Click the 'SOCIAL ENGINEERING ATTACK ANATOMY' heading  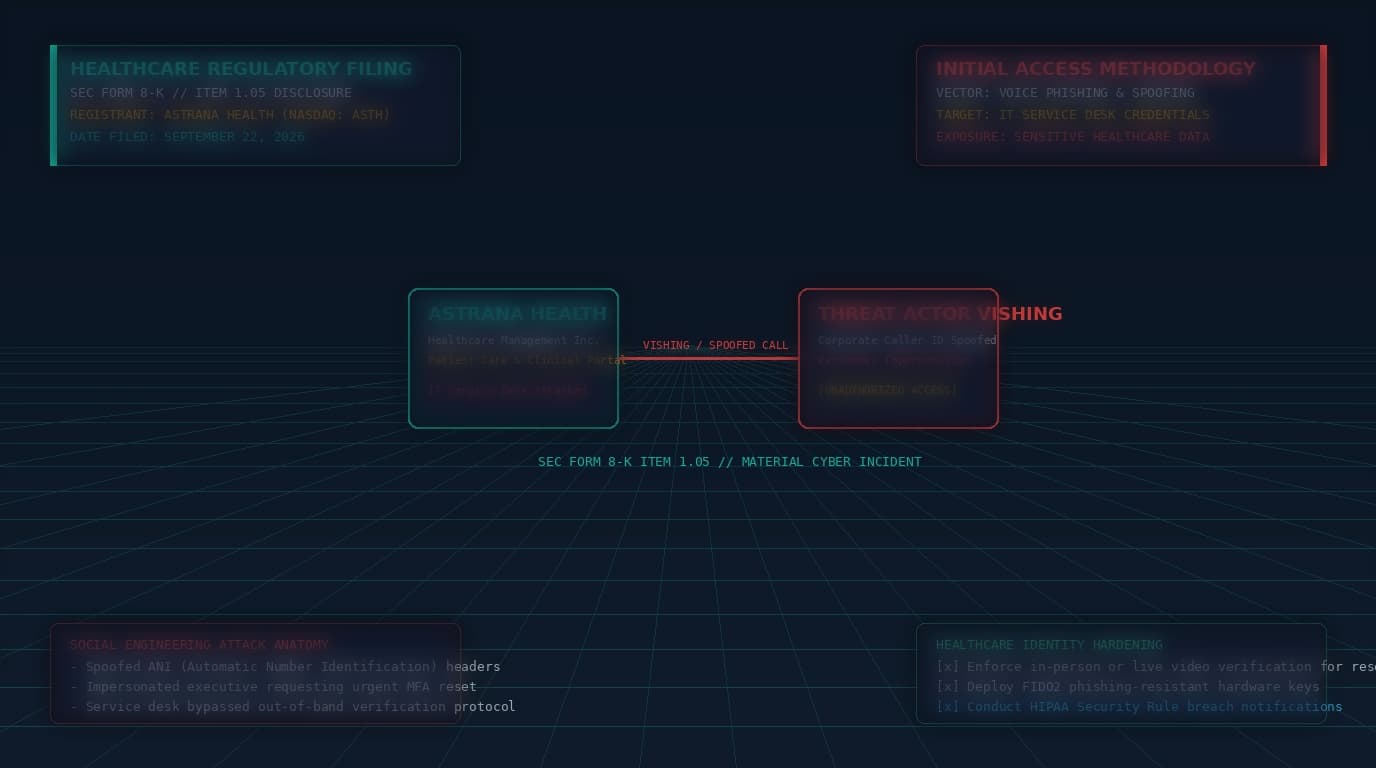click(199, 645)
